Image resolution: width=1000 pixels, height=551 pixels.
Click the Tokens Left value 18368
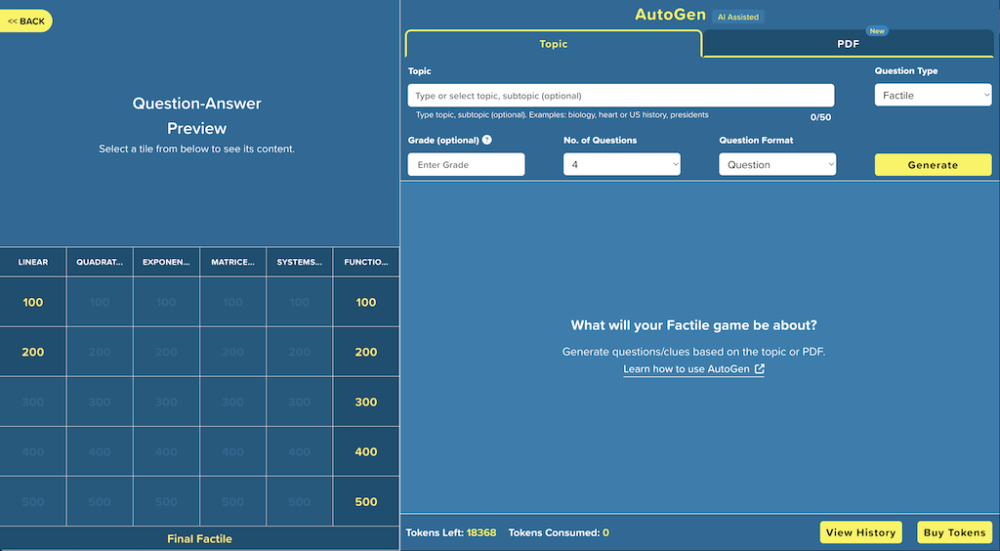481,533
